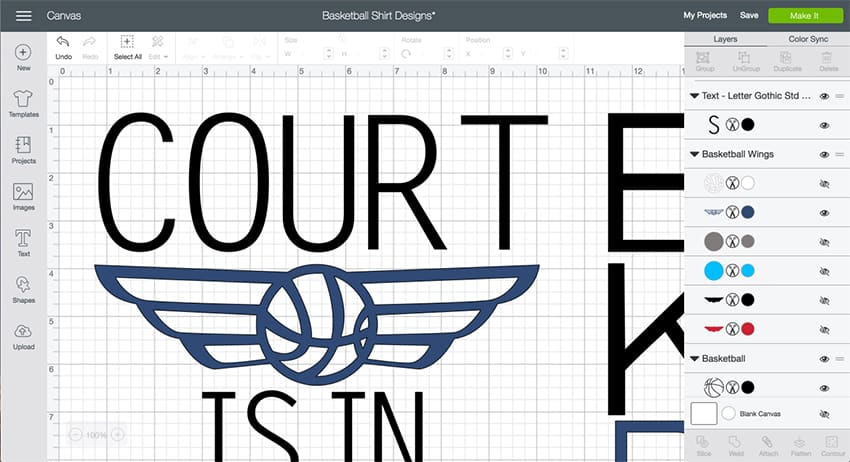UnGroup the selected layers
850x462 pixels.
tap(745, 62)
